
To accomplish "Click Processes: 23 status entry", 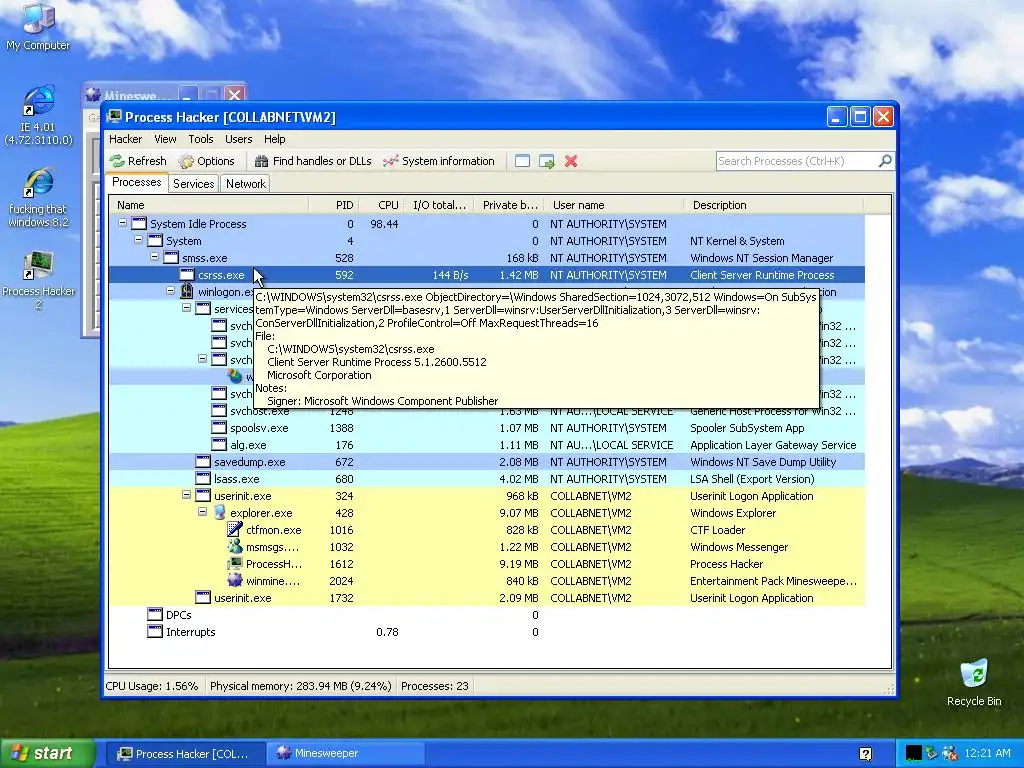I will (x=434, y=686).
